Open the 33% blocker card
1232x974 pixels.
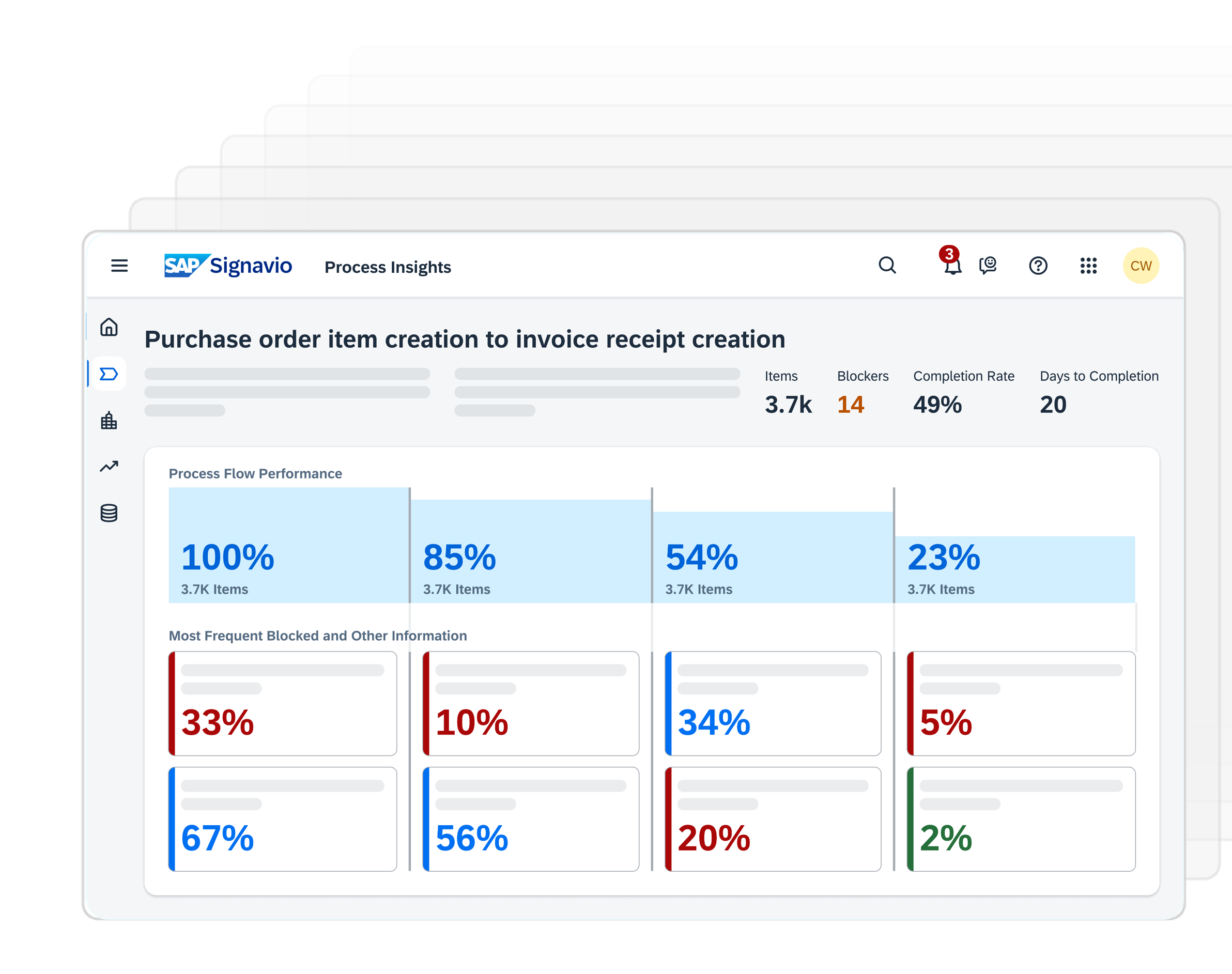click(283, 704)
